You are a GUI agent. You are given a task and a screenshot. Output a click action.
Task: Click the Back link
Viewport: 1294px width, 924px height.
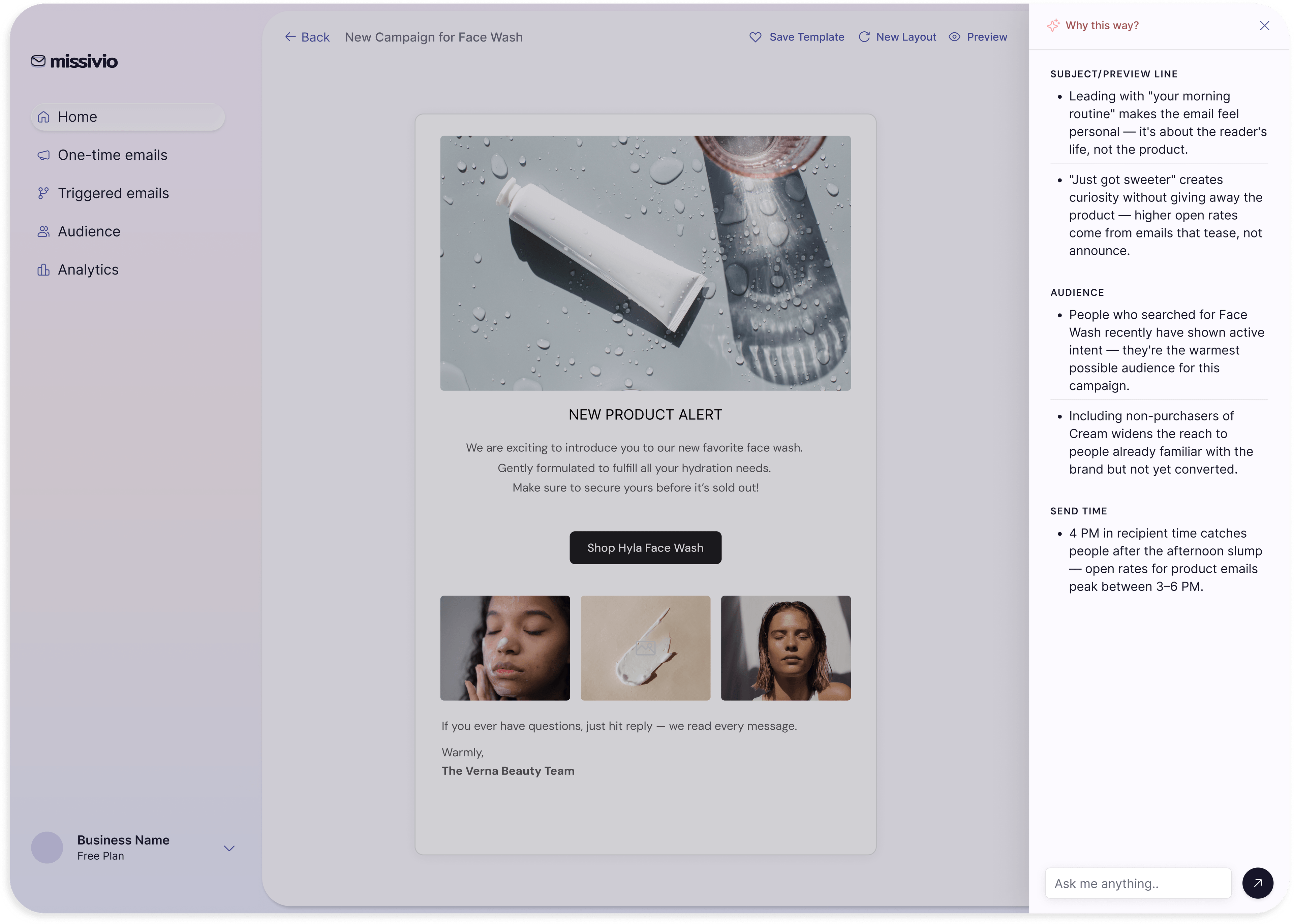tap(307, 37)
